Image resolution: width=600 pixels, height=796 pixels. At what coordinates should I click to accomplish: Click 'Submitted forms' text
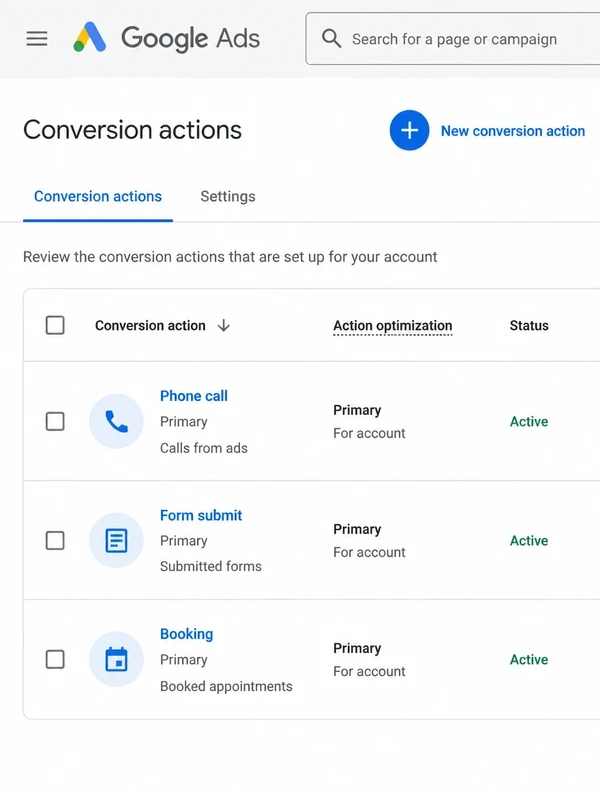[211, 567]
